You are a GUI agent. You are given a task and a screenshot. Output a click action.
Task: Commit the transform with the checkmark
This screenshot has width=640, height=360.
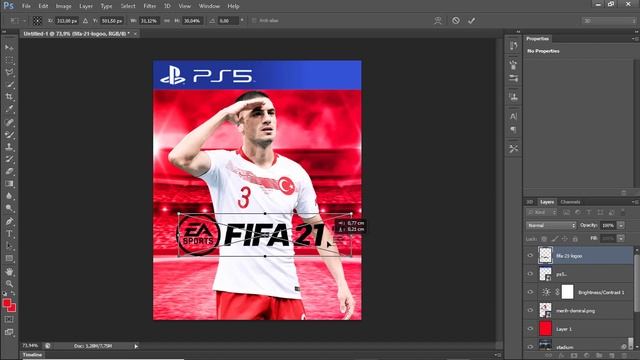click(471, 20)
